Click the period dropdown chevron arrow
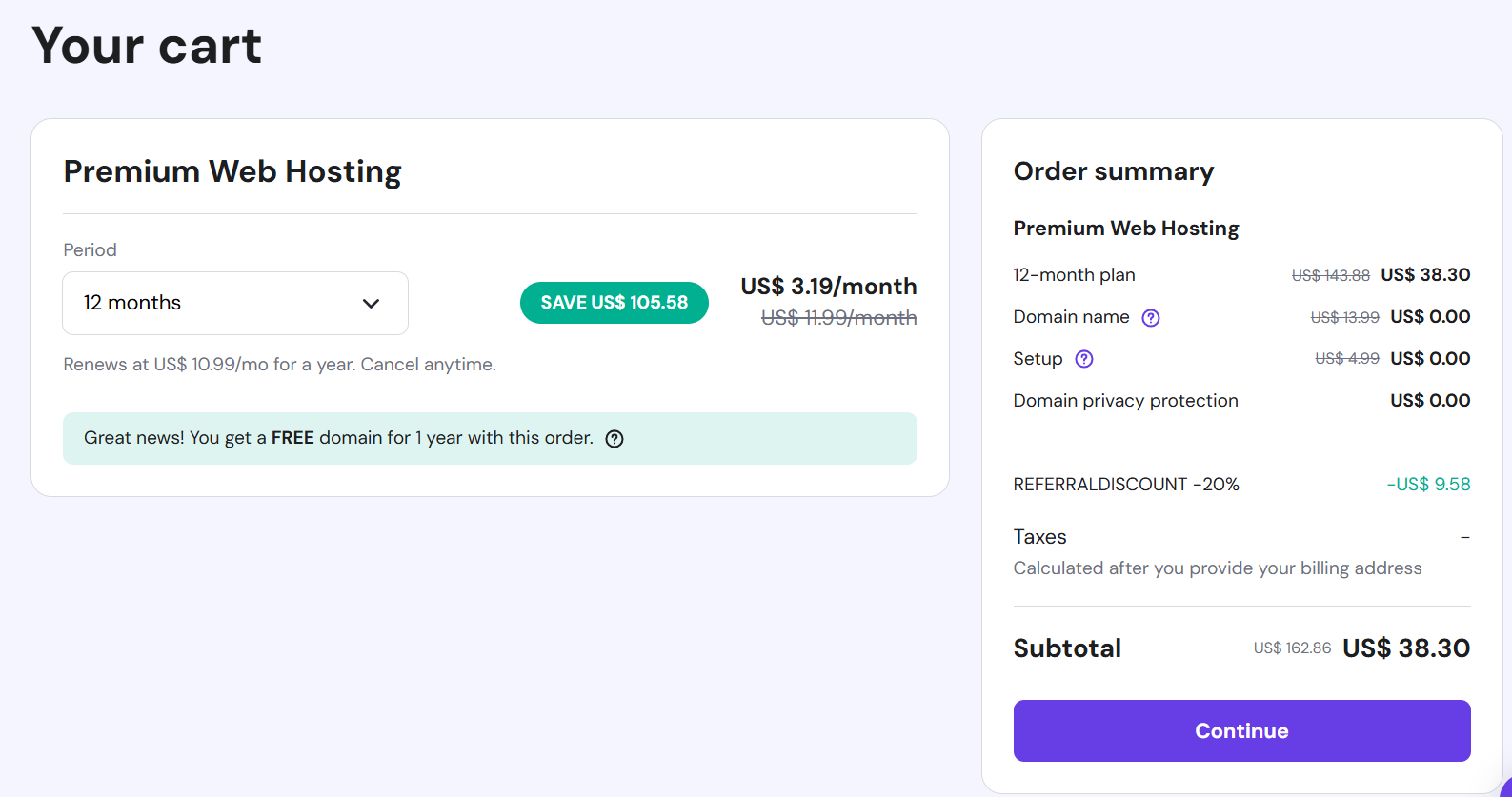This screenshot has width=1512, height=797. click(371, 304)
